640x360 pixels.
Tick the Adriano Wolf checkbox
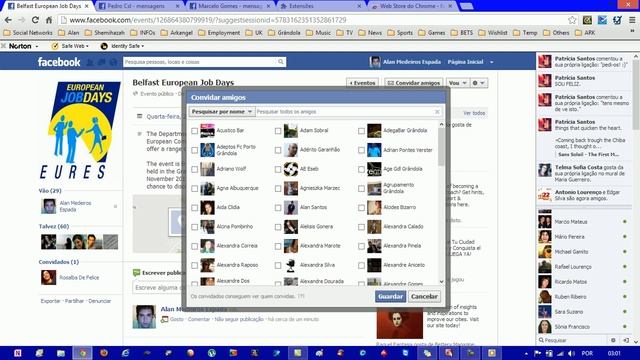195,169
